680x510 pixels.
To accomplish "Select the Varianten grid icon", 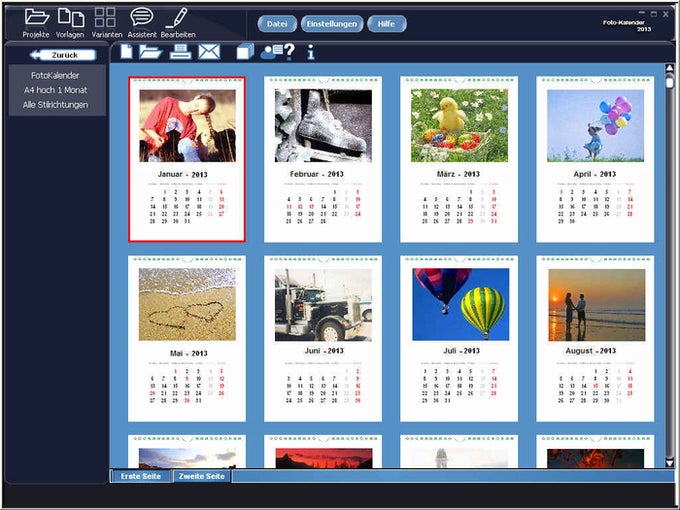I will coord(105,17).
